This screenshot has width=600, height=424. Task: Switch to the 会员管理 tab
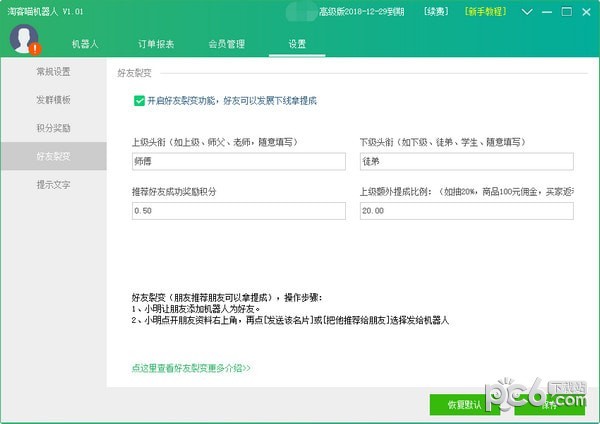pos(227,44)
